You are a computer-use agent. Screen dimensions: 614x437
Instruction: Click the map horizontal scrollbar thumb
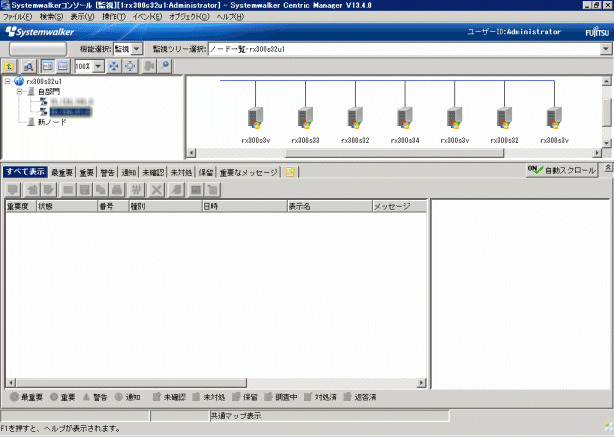[394, 153]
